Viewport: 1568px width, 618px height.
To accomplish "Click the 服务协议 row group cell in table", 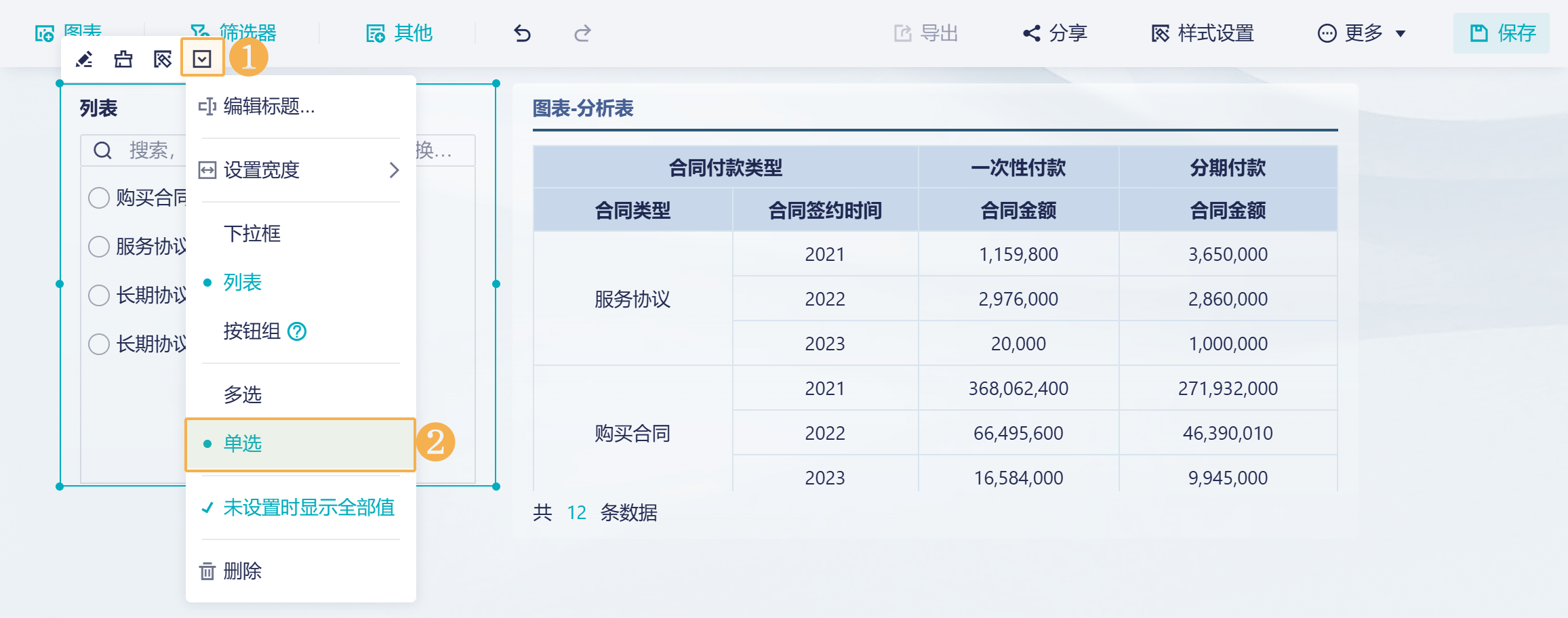I will point(633,299).
